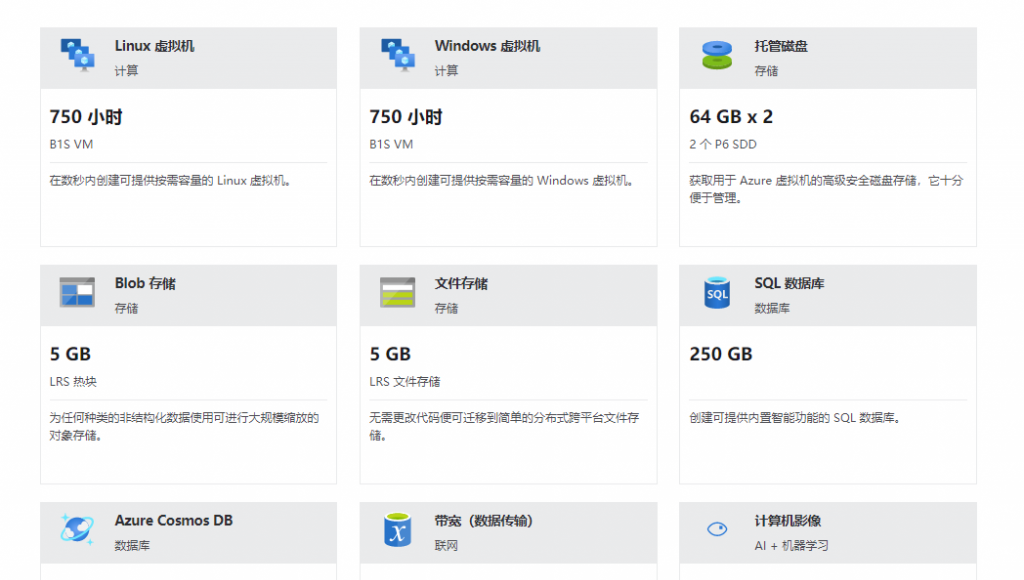Select the SQL 数据库 heading
This screenshot has height=580, width=1024.
tap(789, 283)
